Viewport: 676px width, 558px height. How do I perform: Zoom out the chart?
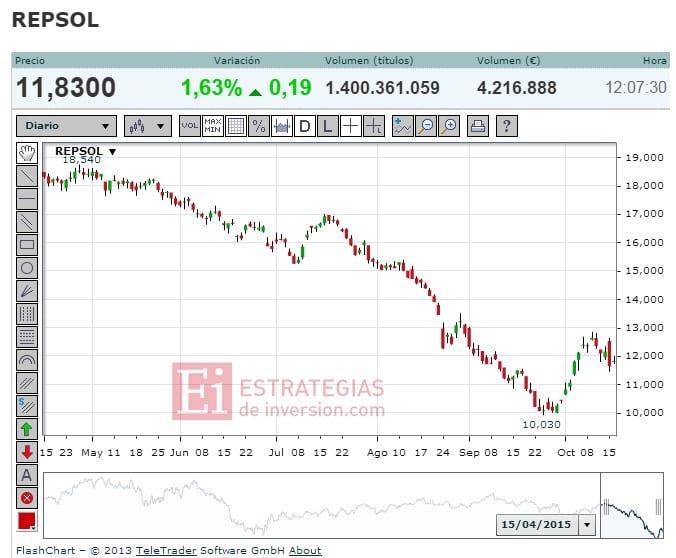point(426,126)
